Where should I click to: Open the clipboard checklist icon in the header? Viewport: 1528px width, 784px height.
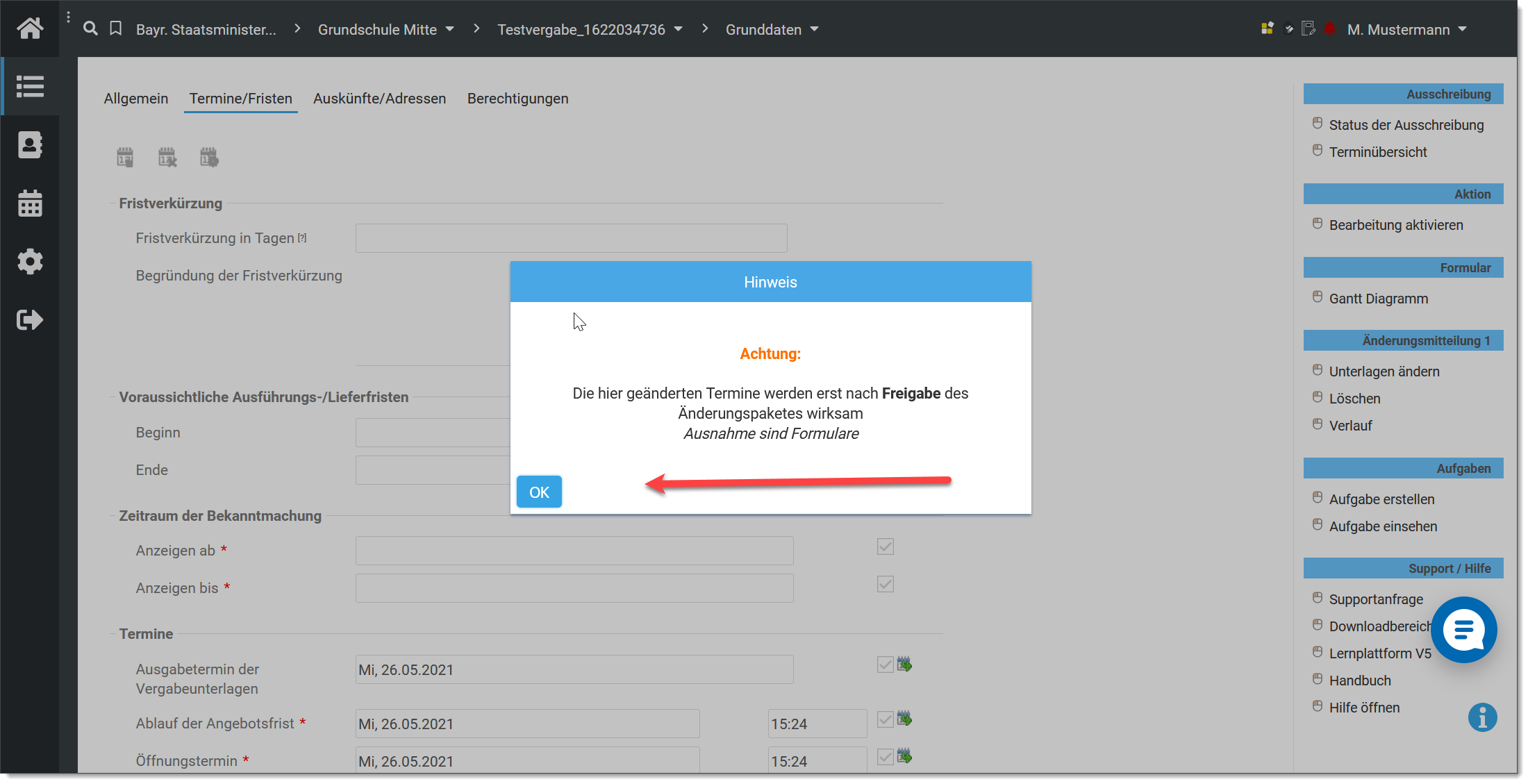[x=1289, y=28]
